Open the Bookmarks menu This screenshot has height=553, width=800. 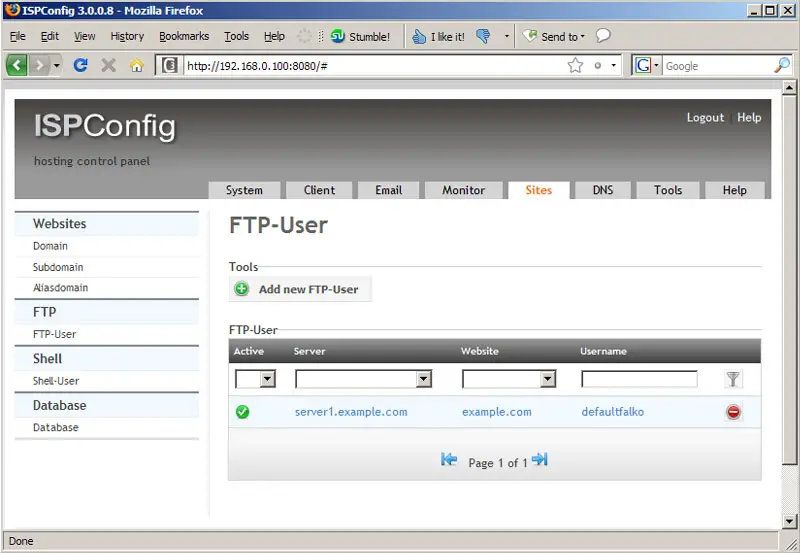point(184,36)
